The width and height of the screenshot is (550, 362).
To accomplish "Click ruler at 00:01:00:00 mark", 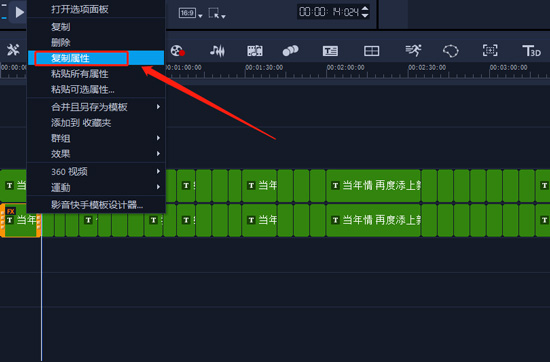I will click(x=183, y=68).
